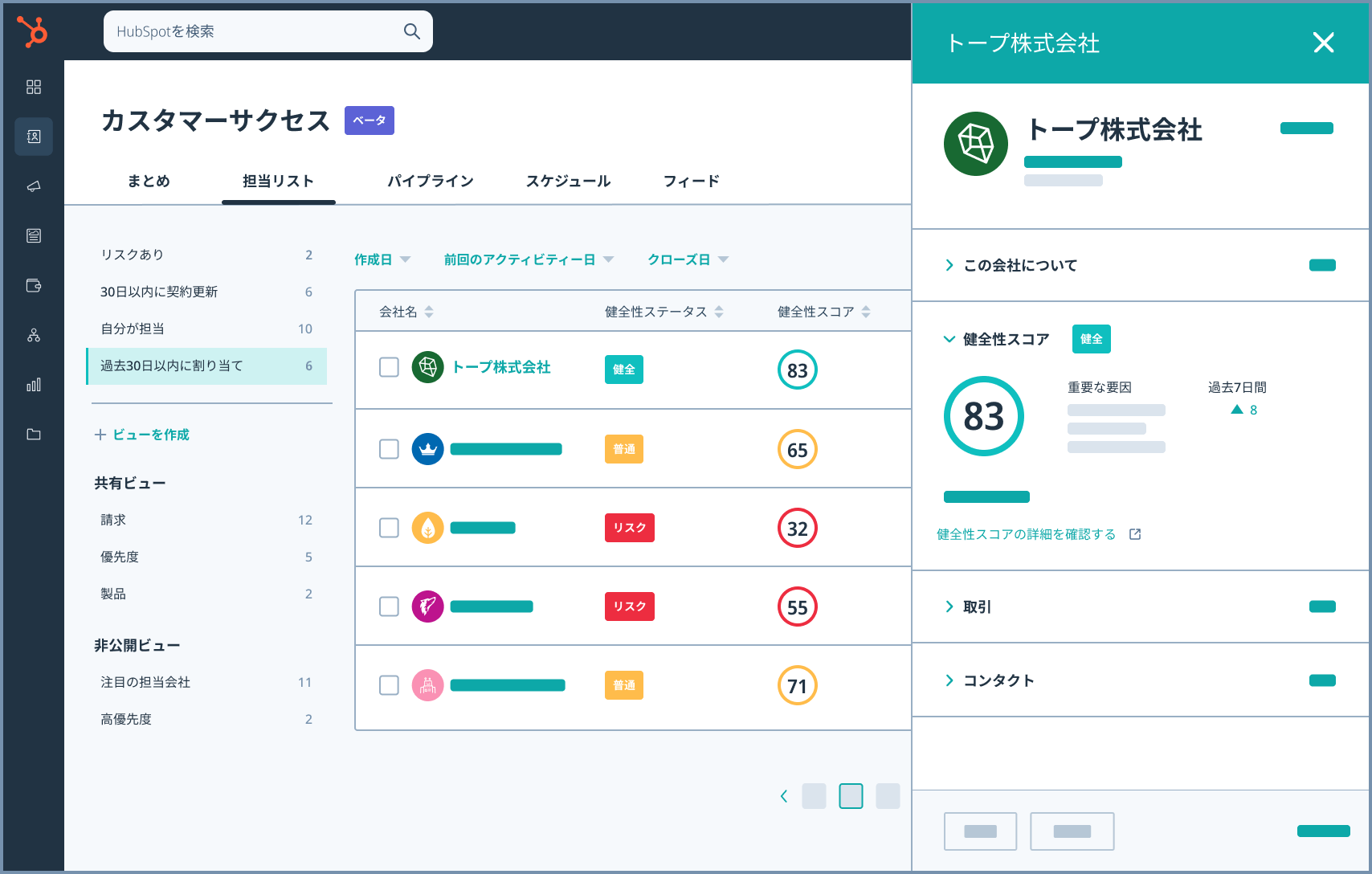Switch to the 担当リスト tab
1372x874 pixels.
point(278,181)
